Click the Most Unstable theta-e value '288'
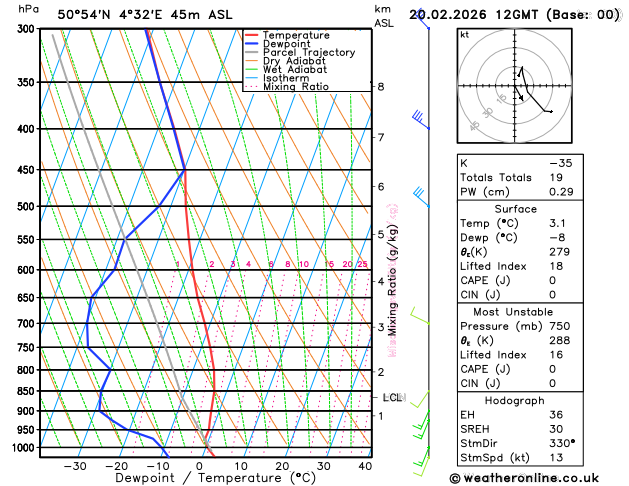 click(560, 340)
